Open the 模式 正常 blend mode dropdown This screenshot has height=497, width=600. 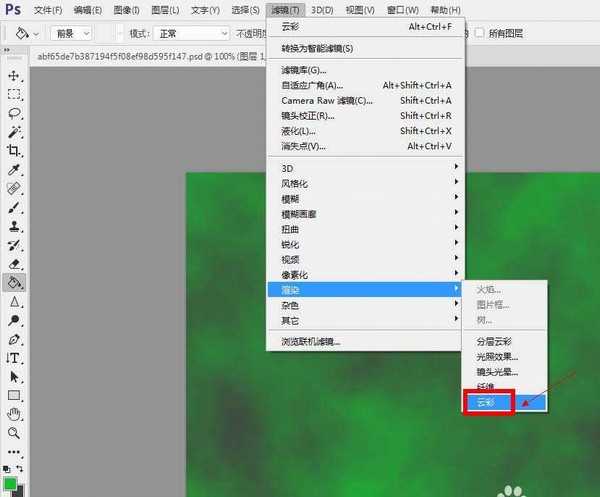(191, 34)
